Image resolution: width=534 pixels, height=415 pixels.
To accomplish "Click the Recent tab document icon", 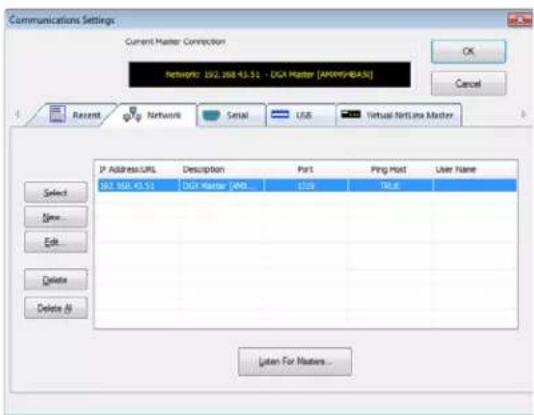I will (57, 114).
